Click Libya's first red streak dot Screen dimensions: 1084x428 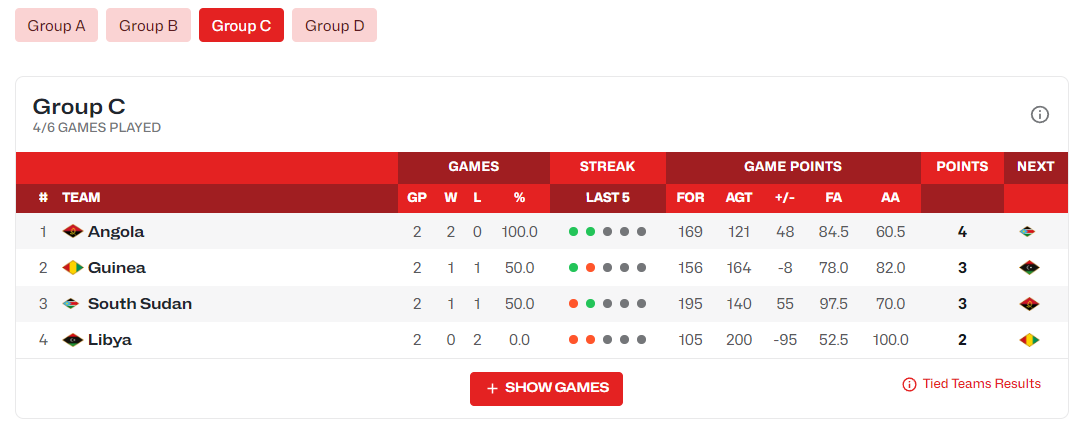tap(574, 340)
